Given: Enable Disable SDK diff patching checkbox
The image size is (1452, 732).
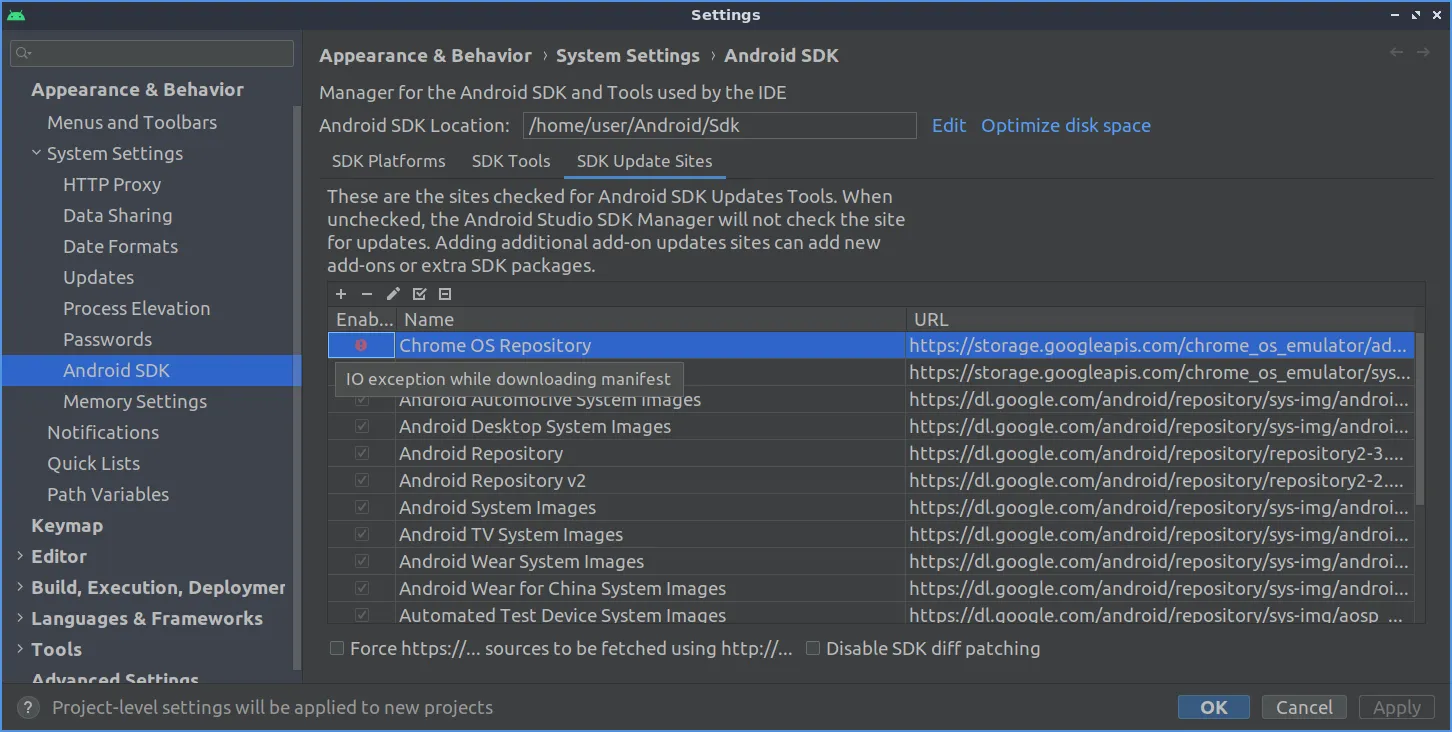Looking at the screenshot, I should point(813,648).
